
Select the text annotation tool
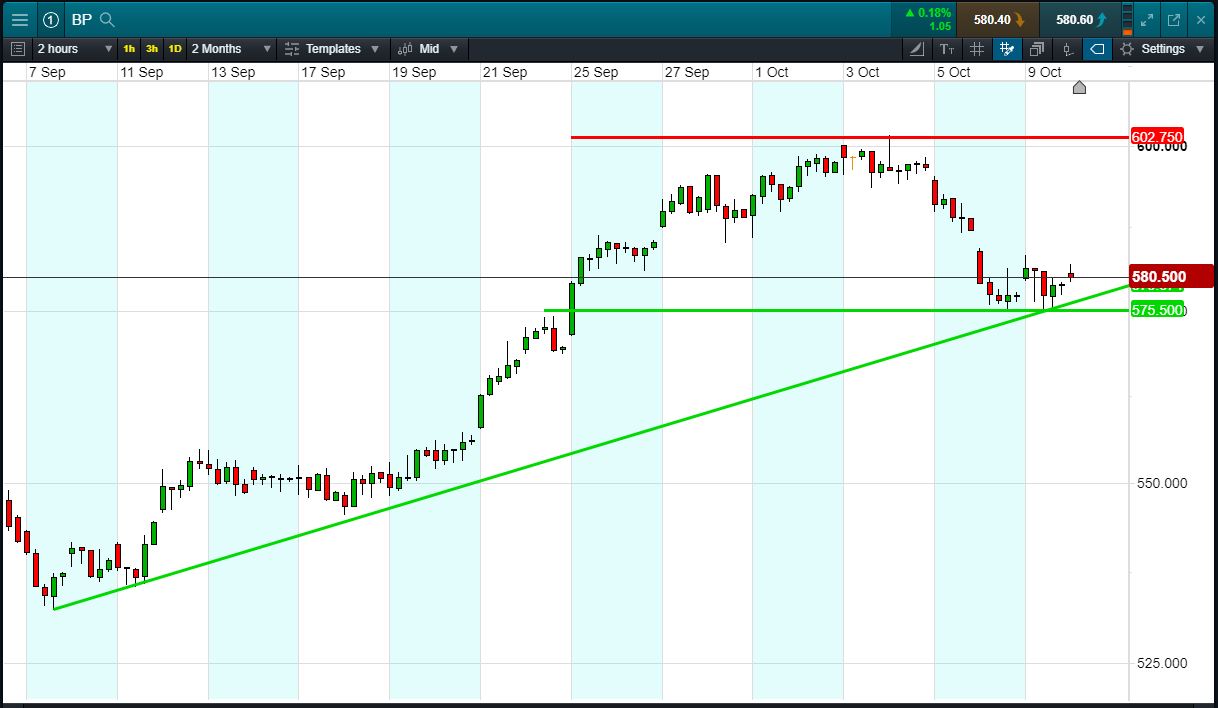(947, 48)
